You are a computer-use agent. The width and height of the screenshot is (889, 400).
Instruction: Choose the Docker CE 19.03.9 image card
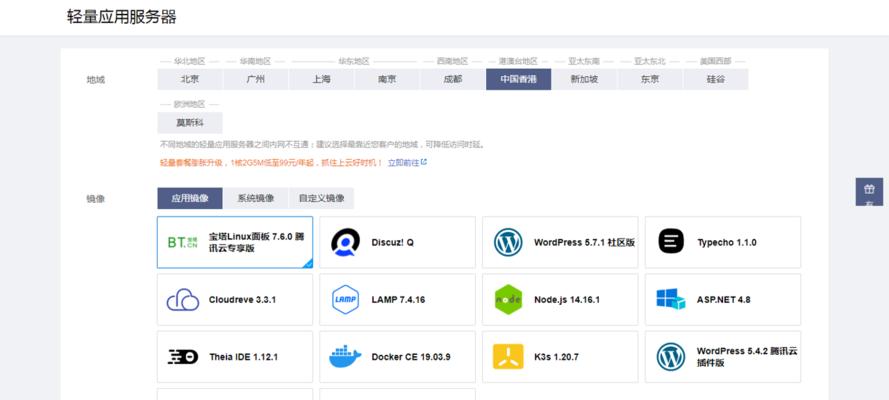tap(397, 357)
